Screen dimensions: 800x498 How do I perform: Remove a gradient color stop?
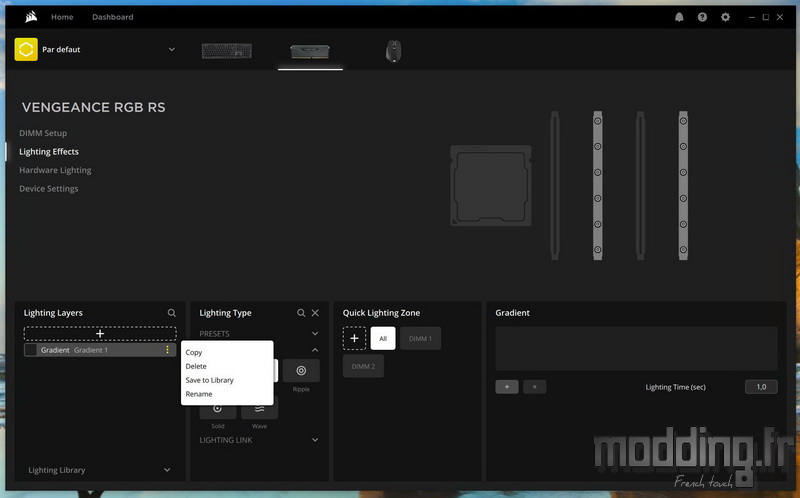(535, 387)
